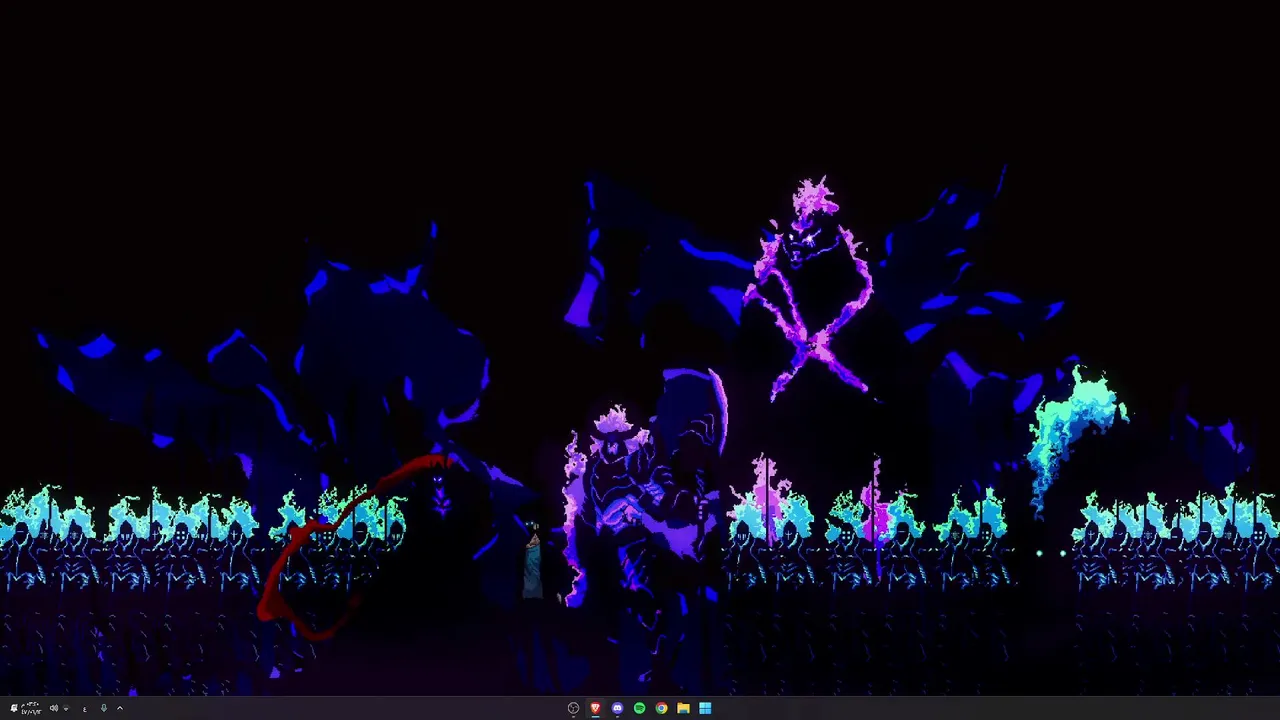Open Brave browser from the taskbar
1280x720 pixels.
click(x=595, y=708)
